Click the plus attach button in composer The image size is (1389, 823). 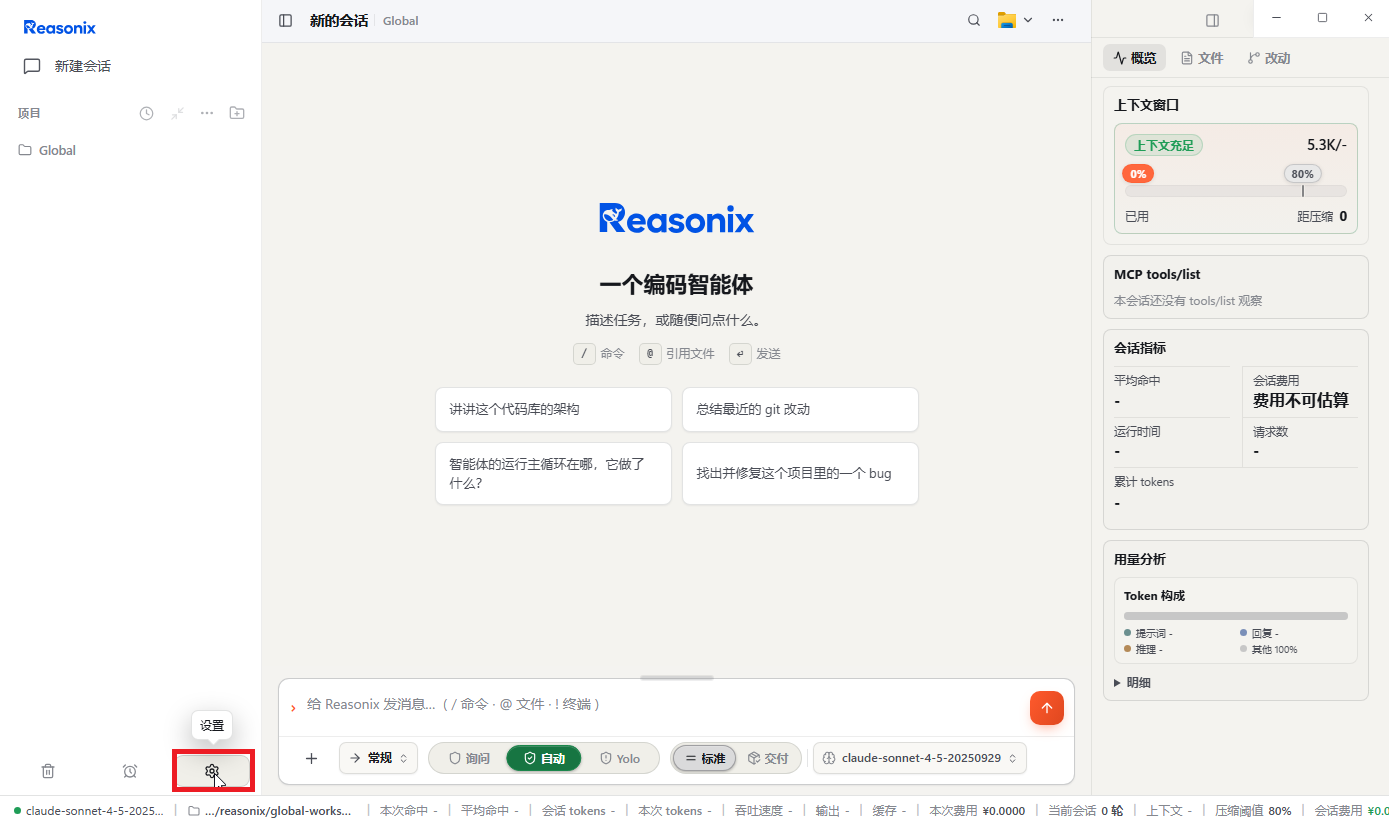click(x=311, y=758)
